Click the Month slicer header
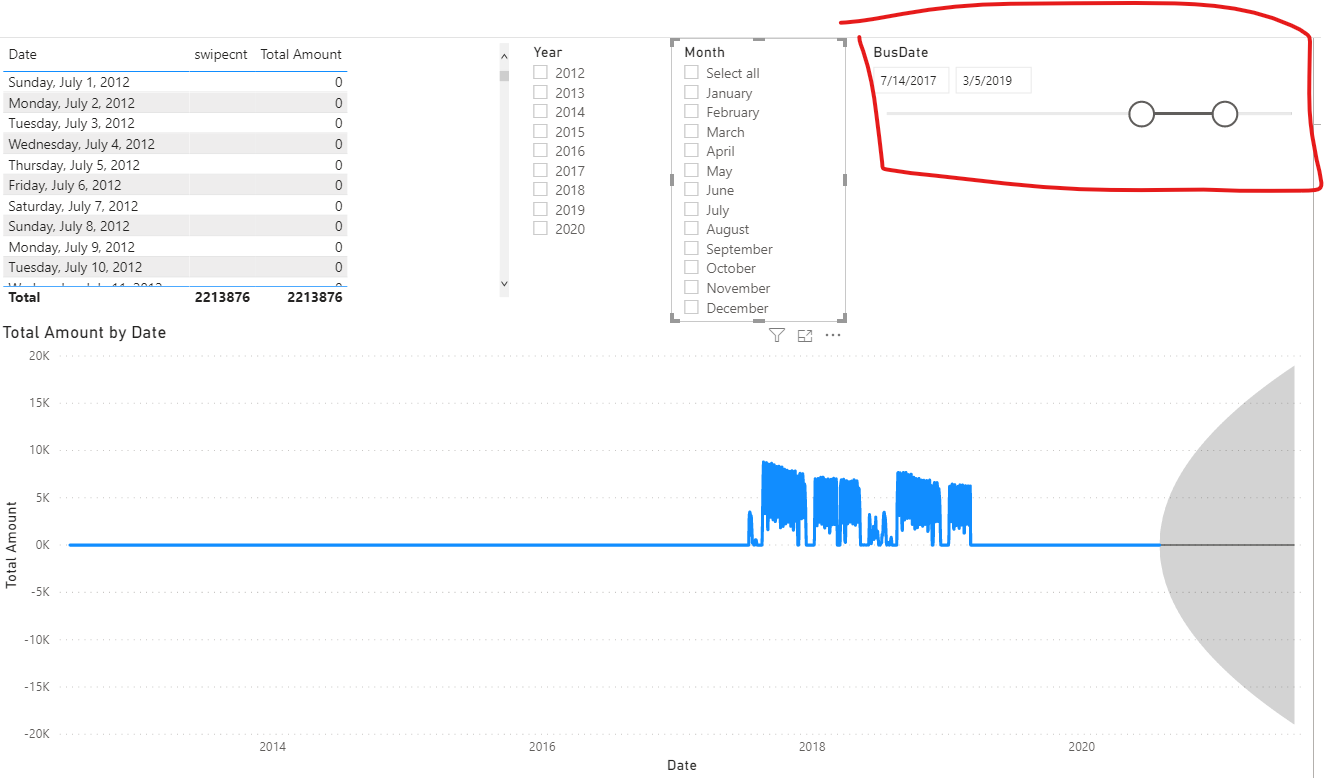The image size is (1324, 778). (705, 52)
